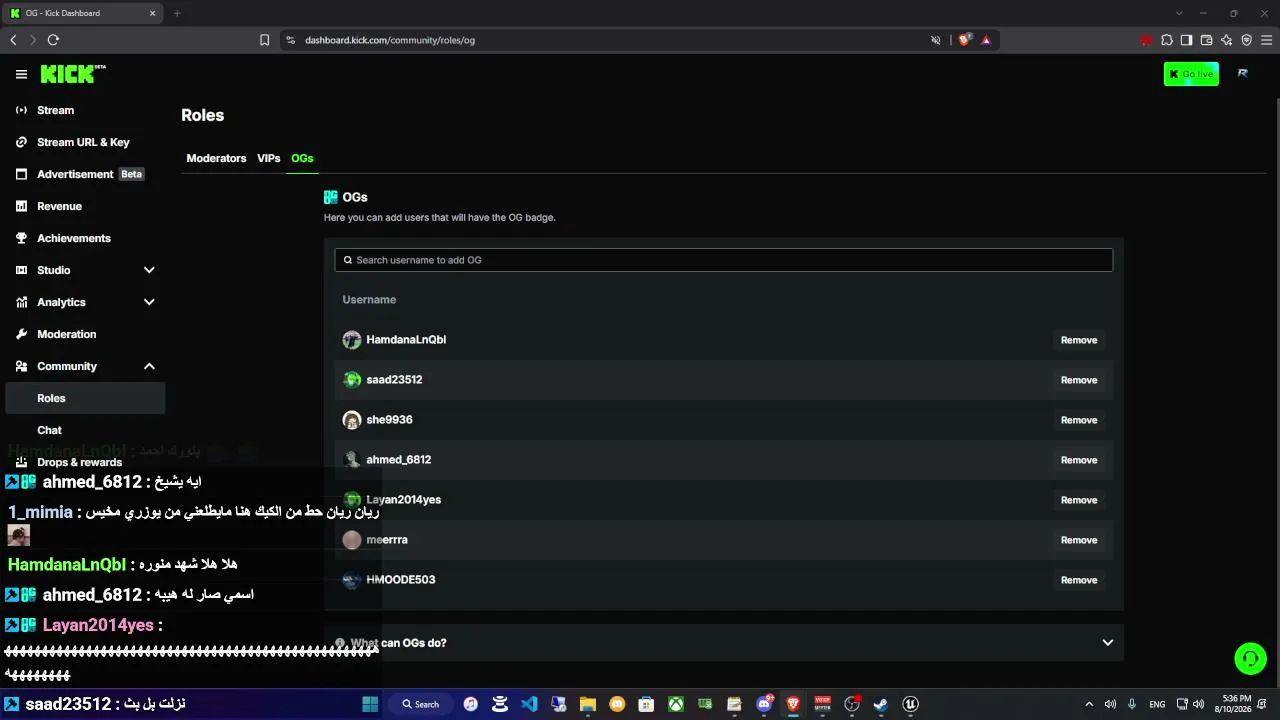The image size is (1280, 720).
Task: Open the hamburger sidebar menu
Action: click(21, 74)
